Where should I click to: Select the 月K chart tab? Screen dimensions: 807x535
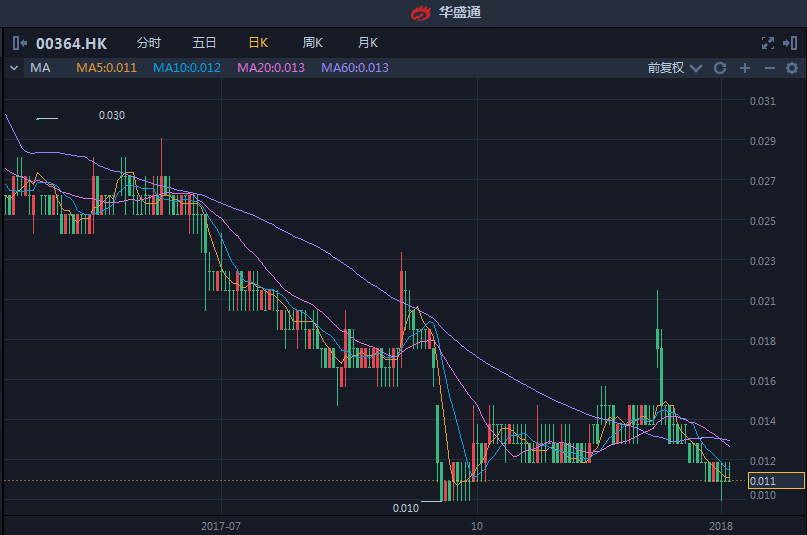click(x=368, y=43)
